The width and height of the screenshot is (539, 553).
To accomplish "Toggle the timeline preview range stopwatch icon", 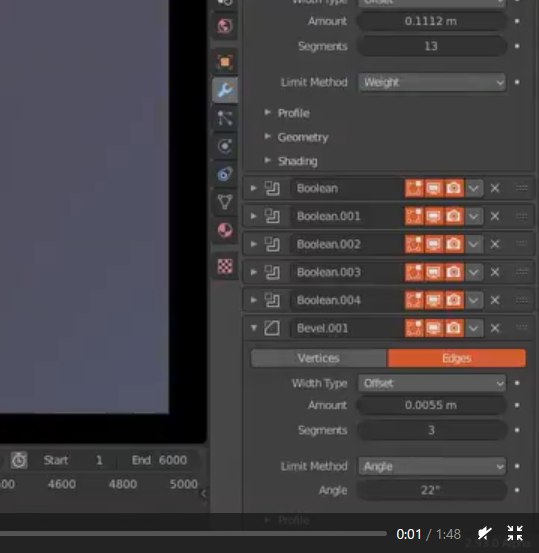I will click(x=19, y=460).
